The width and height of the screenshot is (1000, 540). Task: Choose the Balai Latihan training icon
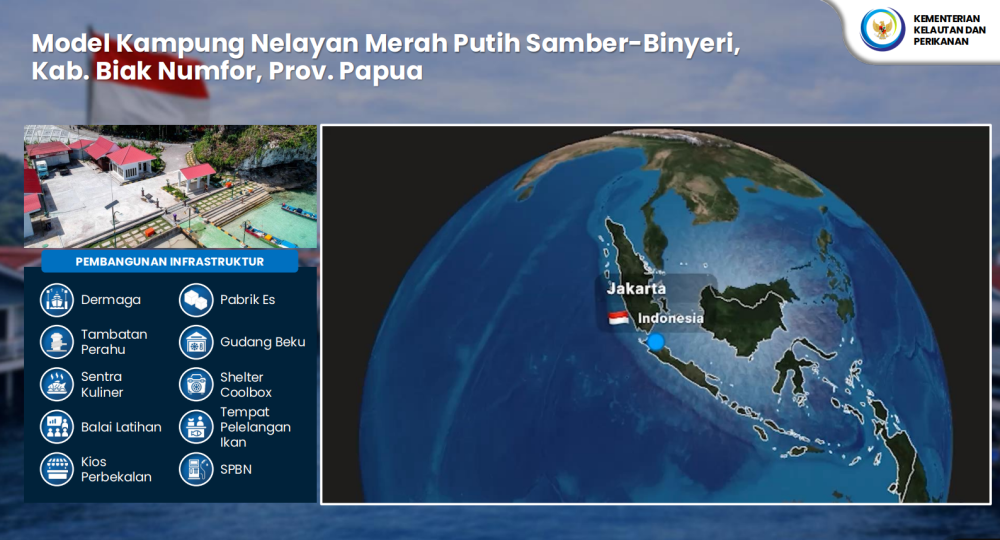(57, 427)
